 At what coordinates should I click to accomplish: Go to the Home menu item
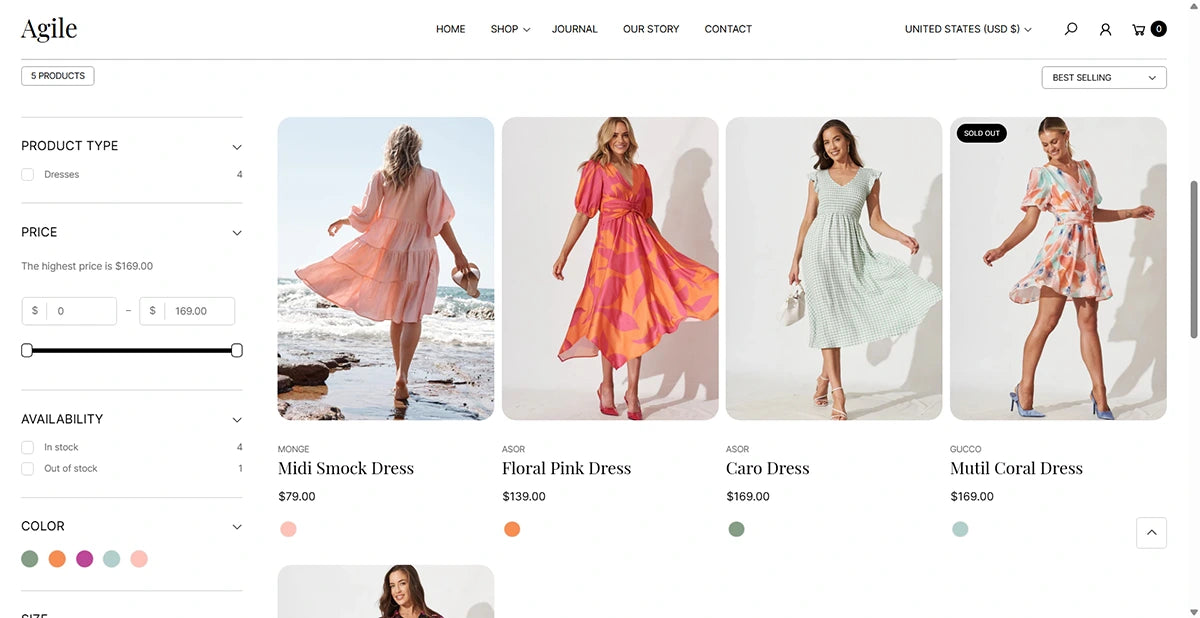(x=450, y=29)
